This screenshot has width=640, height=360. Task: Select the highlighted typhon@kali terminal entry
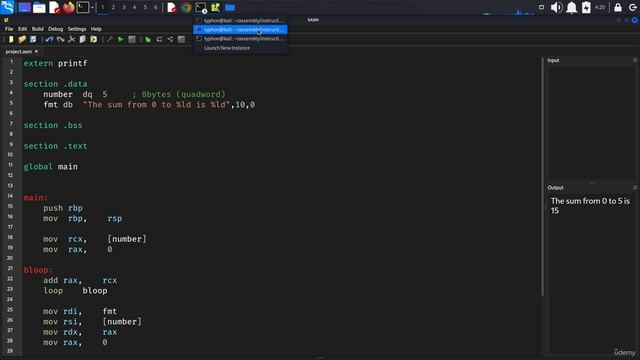(240, 29)
